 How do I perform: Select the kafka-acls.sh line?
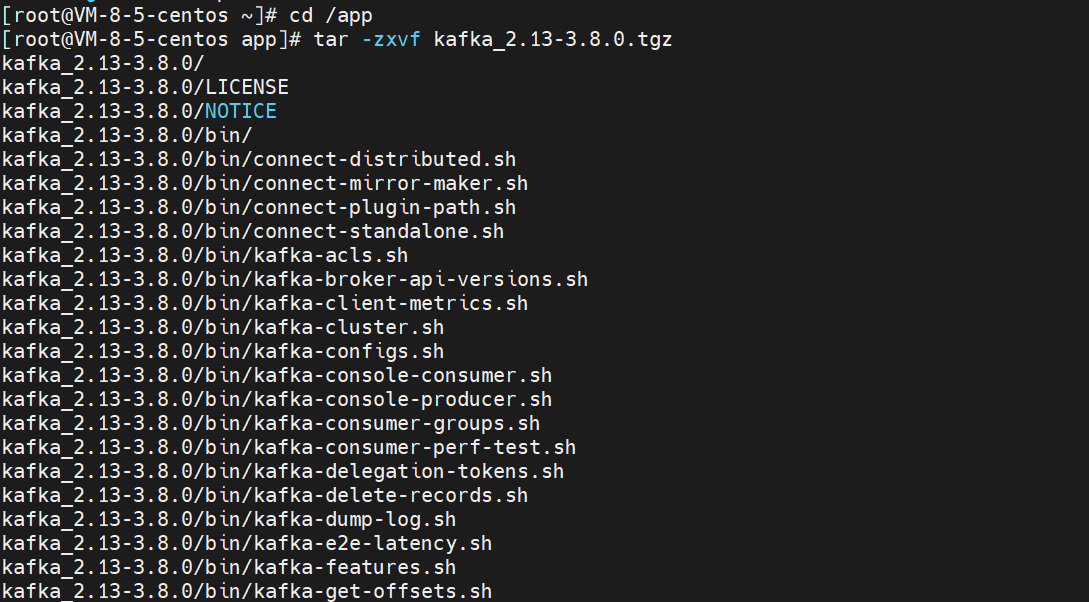tap(205, 255)
